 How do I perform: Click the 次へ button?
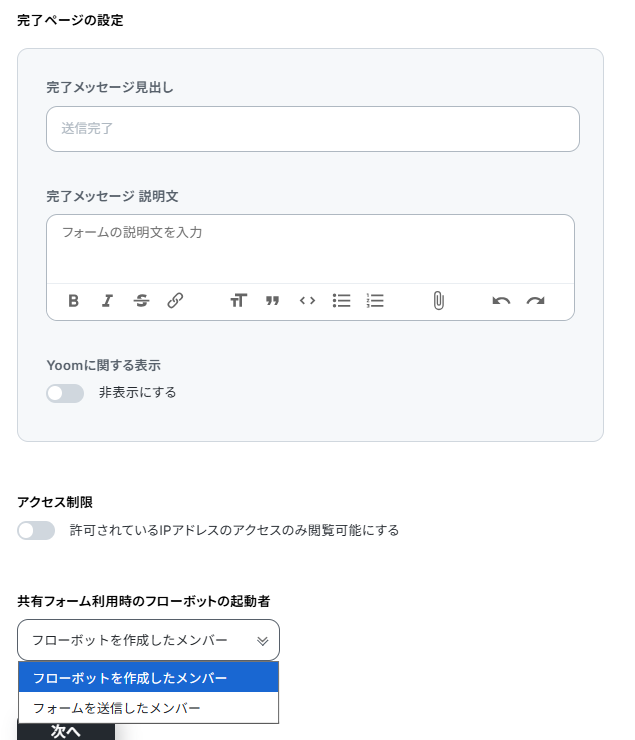pyautogui.click(x=66, y=731)
